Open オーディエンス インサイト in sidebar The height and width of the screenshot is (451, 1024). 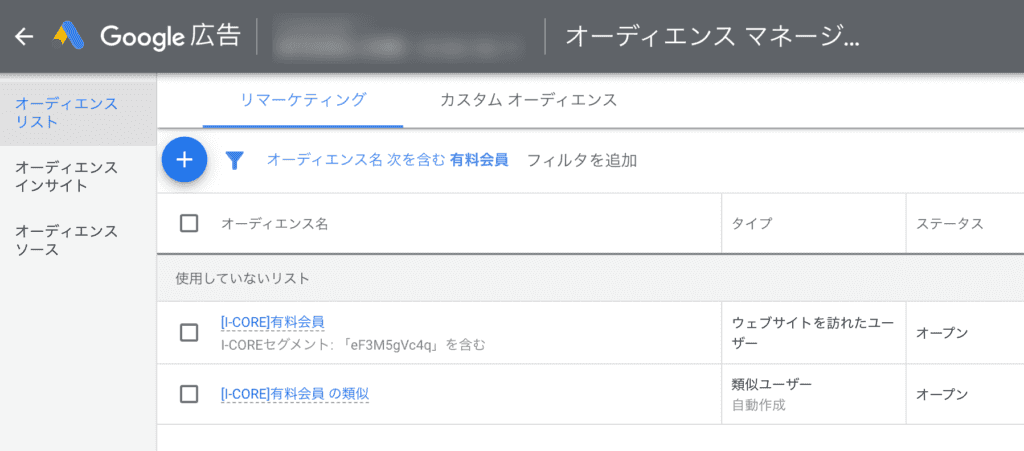66,176
